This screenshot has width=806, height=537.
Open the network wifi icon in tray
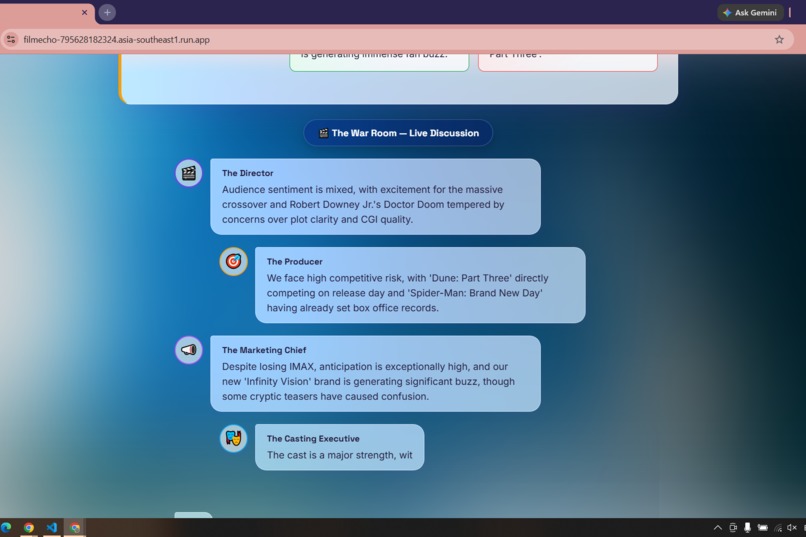click(x=778, y=528)
